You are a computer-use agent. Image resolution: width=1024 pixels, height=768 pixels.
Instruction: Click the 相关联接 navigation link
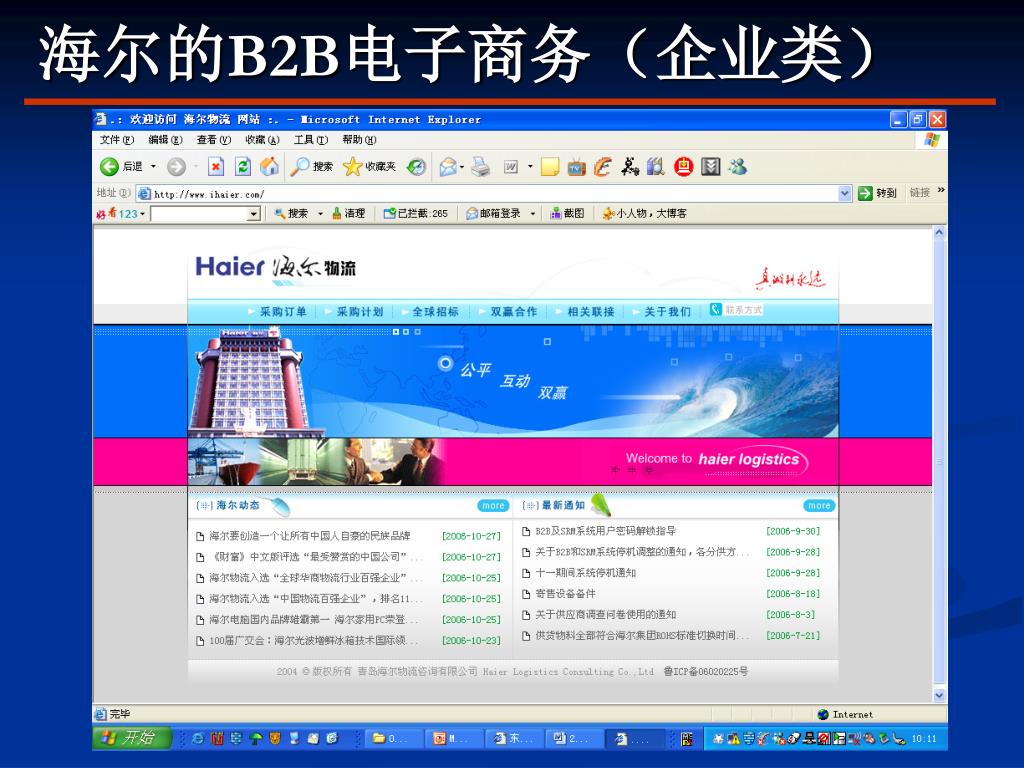click(x=591, y=312)
